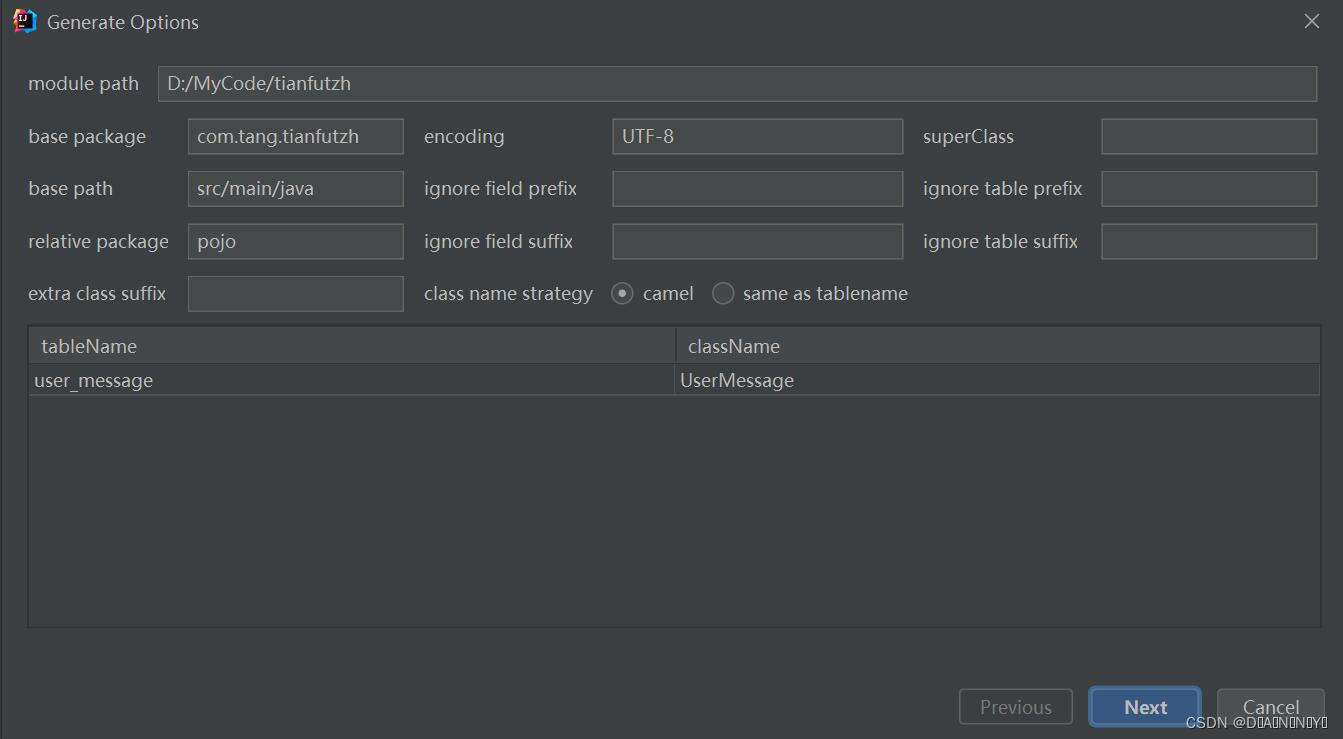
Task: Click the 'class name strategy' label
Action: click(x=508, y=294)
